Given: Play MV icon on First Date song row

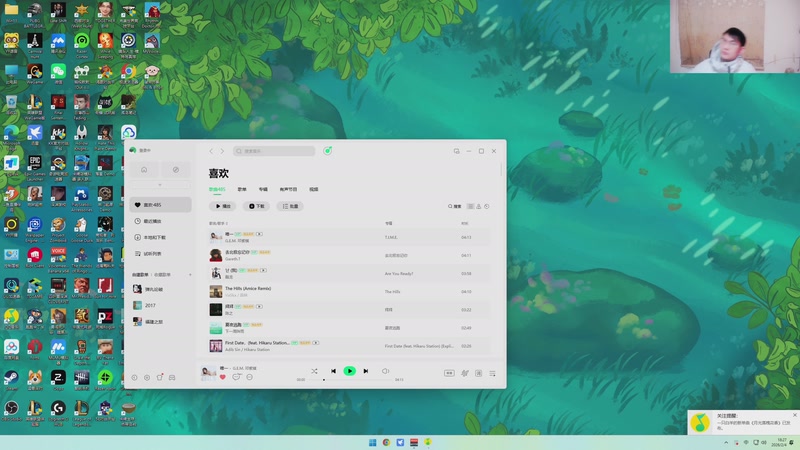Looking at the screenshot, I should [316, 343].
